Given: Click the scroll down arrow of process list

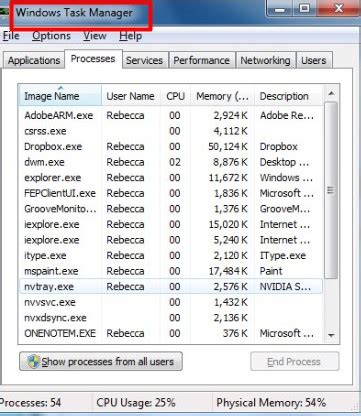Looking at the screenshot, I should [x=331, y=335].
